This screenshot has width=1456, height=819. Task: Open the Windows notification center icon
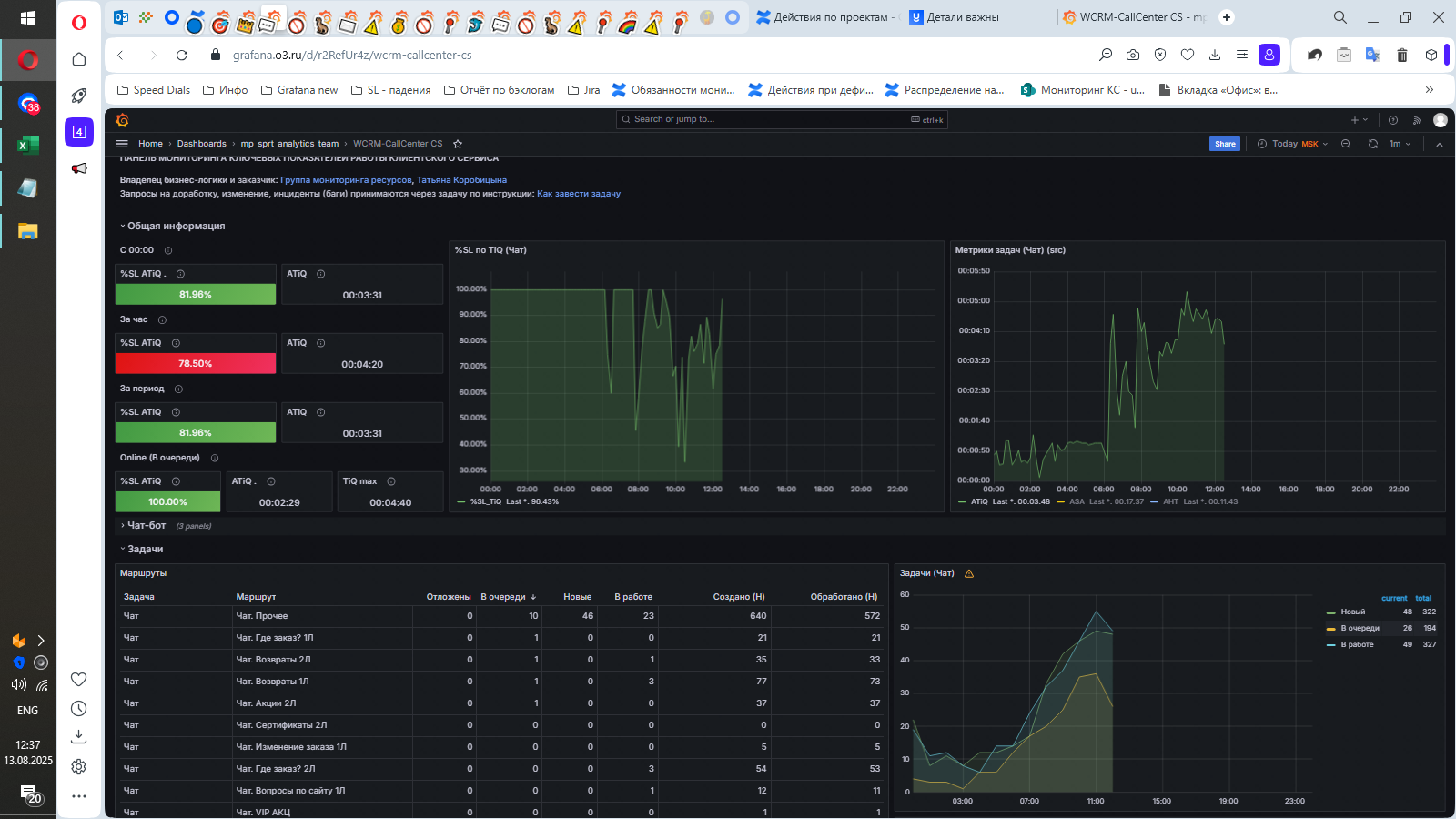[30, 794]
